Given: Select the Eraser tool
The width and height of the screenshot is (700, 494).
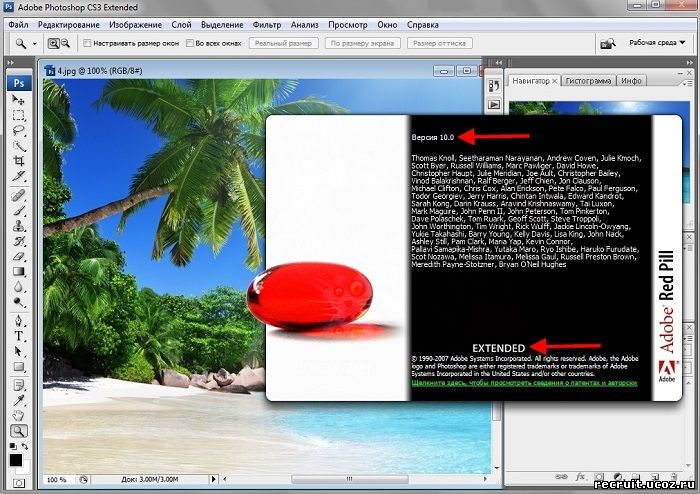Looking at the screenshot, I should tap(18, 256).
